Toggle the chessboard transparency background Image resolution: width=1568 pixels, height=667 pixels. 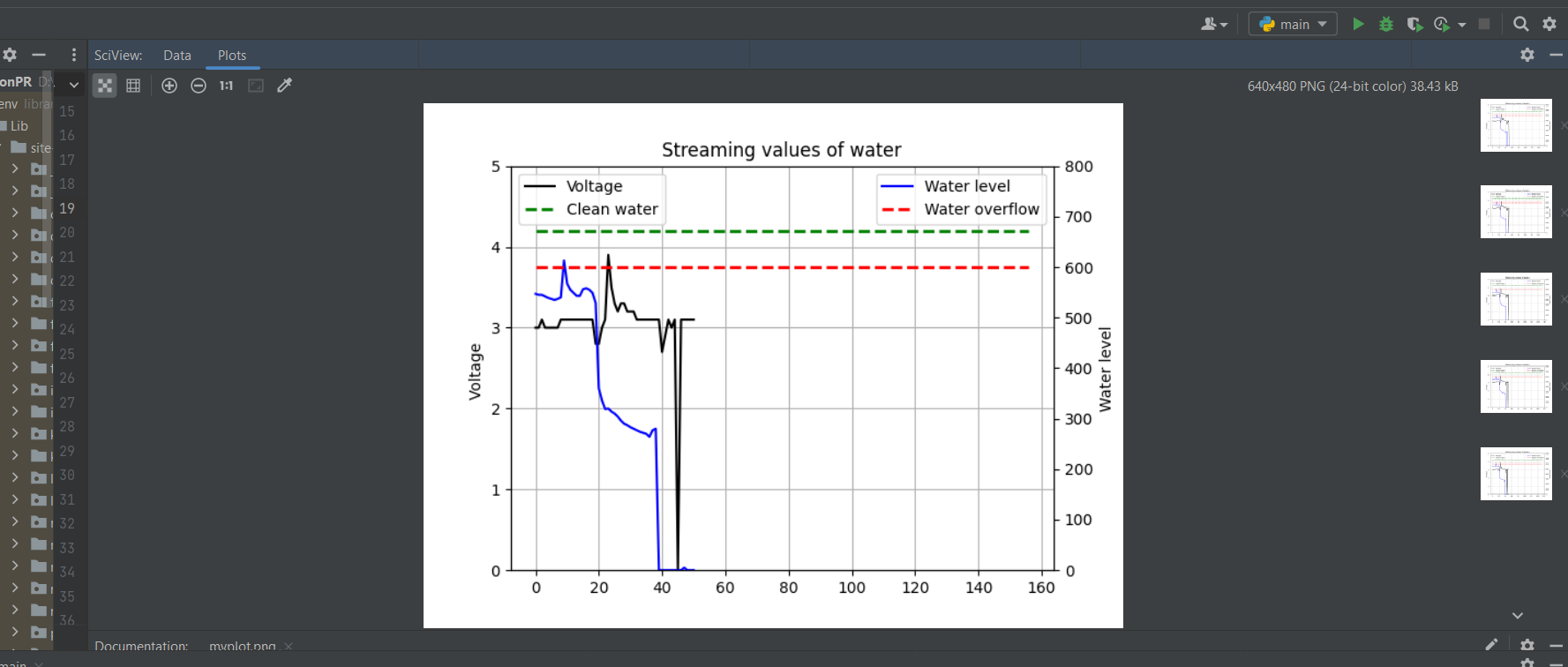pos(105,86)
